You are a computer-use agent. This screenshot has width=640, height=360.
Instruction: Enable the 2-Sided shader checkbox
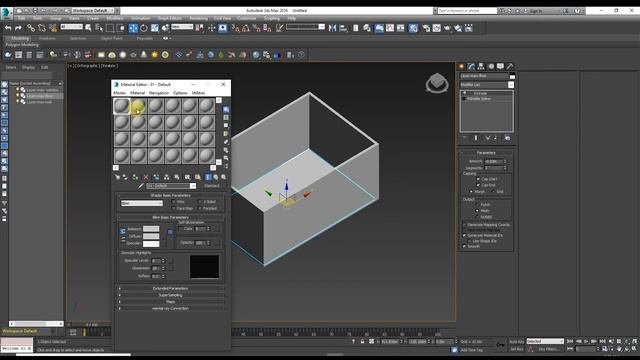200,202
